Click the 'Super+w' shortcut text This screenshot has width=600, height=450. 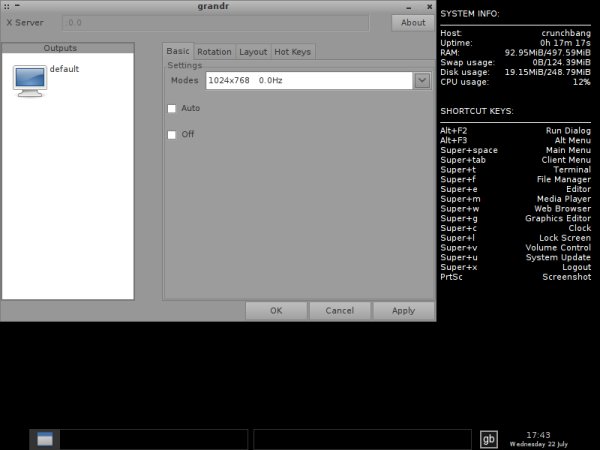460,209
